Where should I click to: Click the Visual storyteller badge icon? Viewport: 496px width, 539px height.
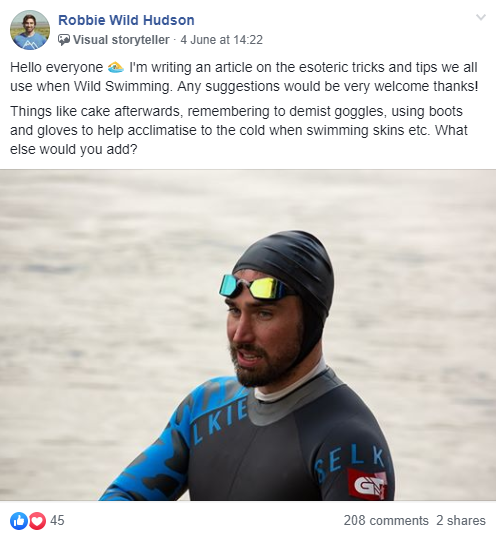(64, 40)
